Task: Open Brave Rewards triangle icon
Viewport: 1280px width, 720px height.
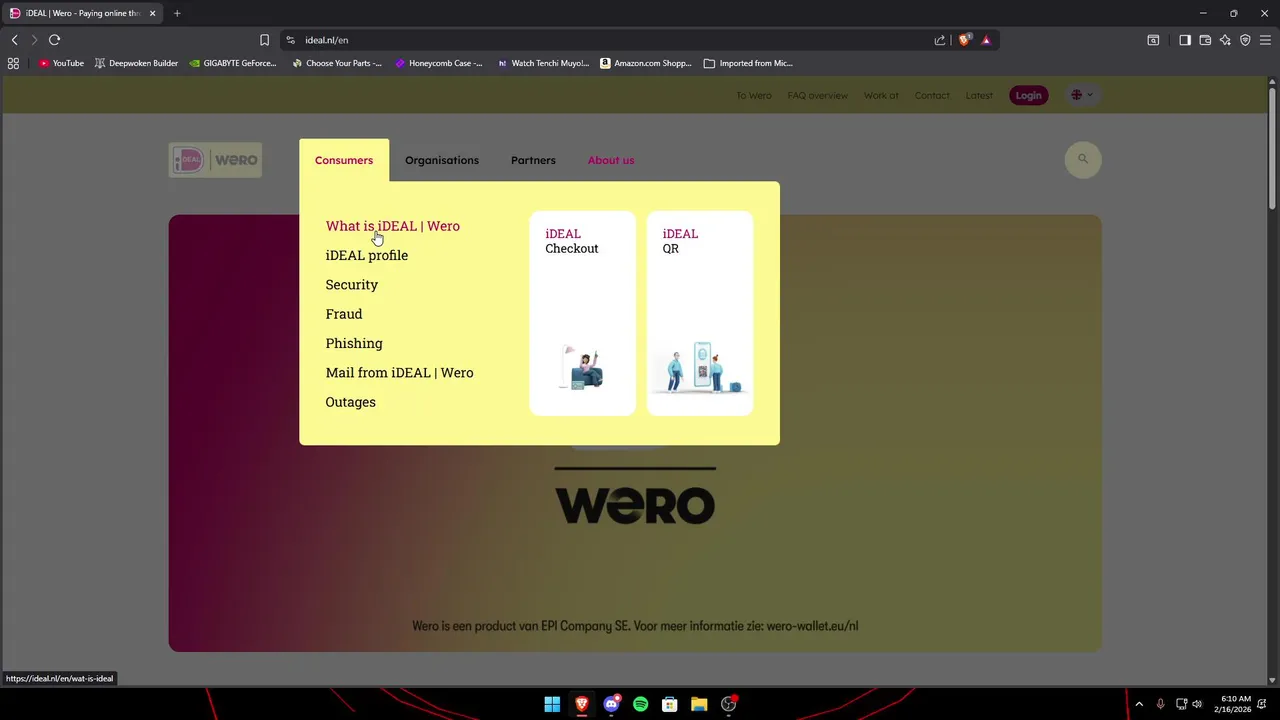Action: (x=986, y=40)
